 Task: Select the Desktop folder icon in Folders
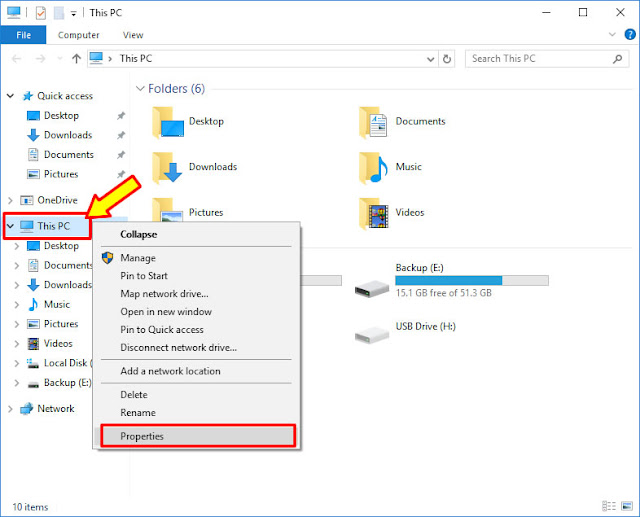[168, 122]
